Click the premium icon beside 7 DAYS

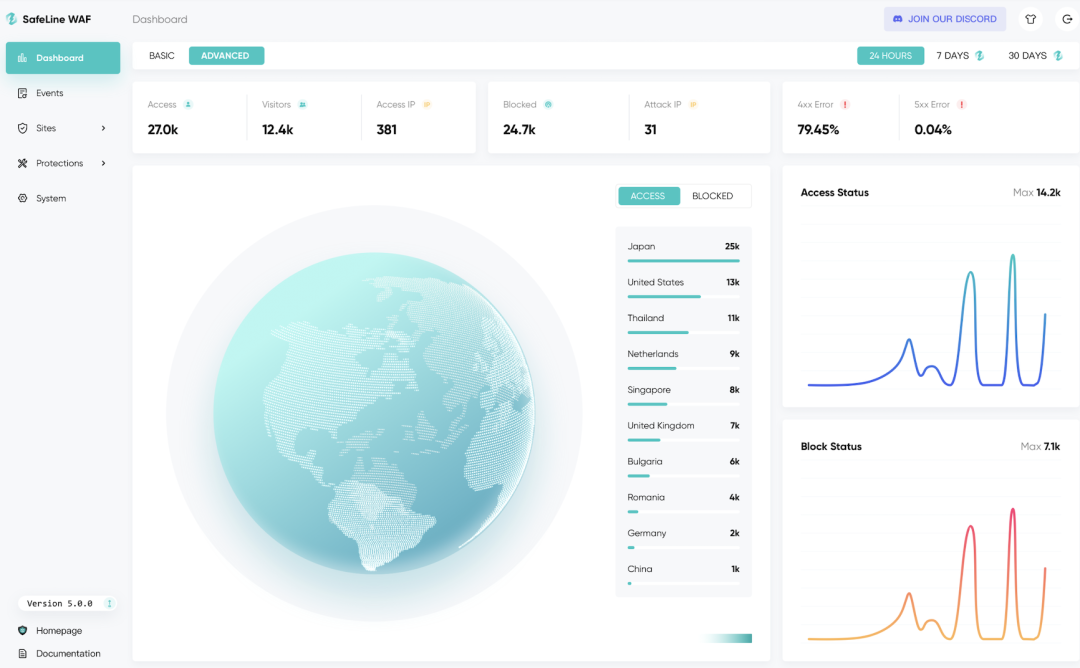[x=979, y=56]
